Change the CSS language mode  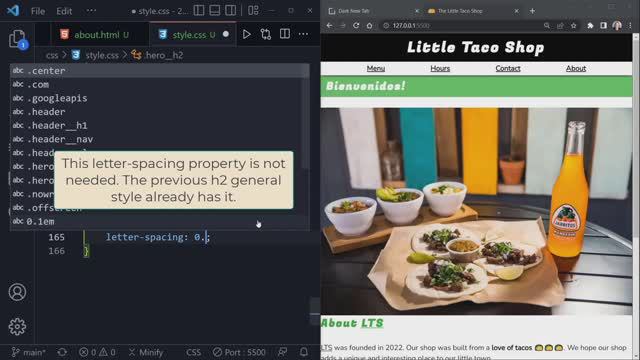193,352
